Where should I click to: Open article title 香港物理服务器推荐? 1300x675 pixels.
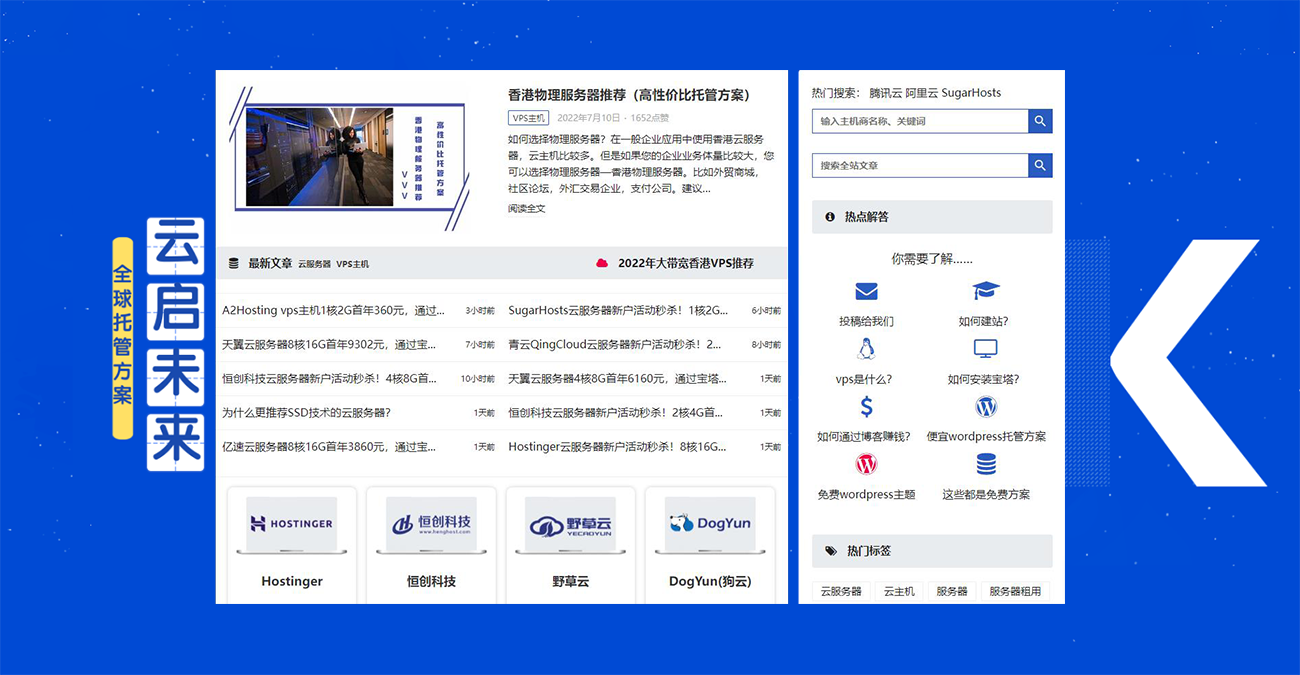pyautogui.click(x=629, y=95)
